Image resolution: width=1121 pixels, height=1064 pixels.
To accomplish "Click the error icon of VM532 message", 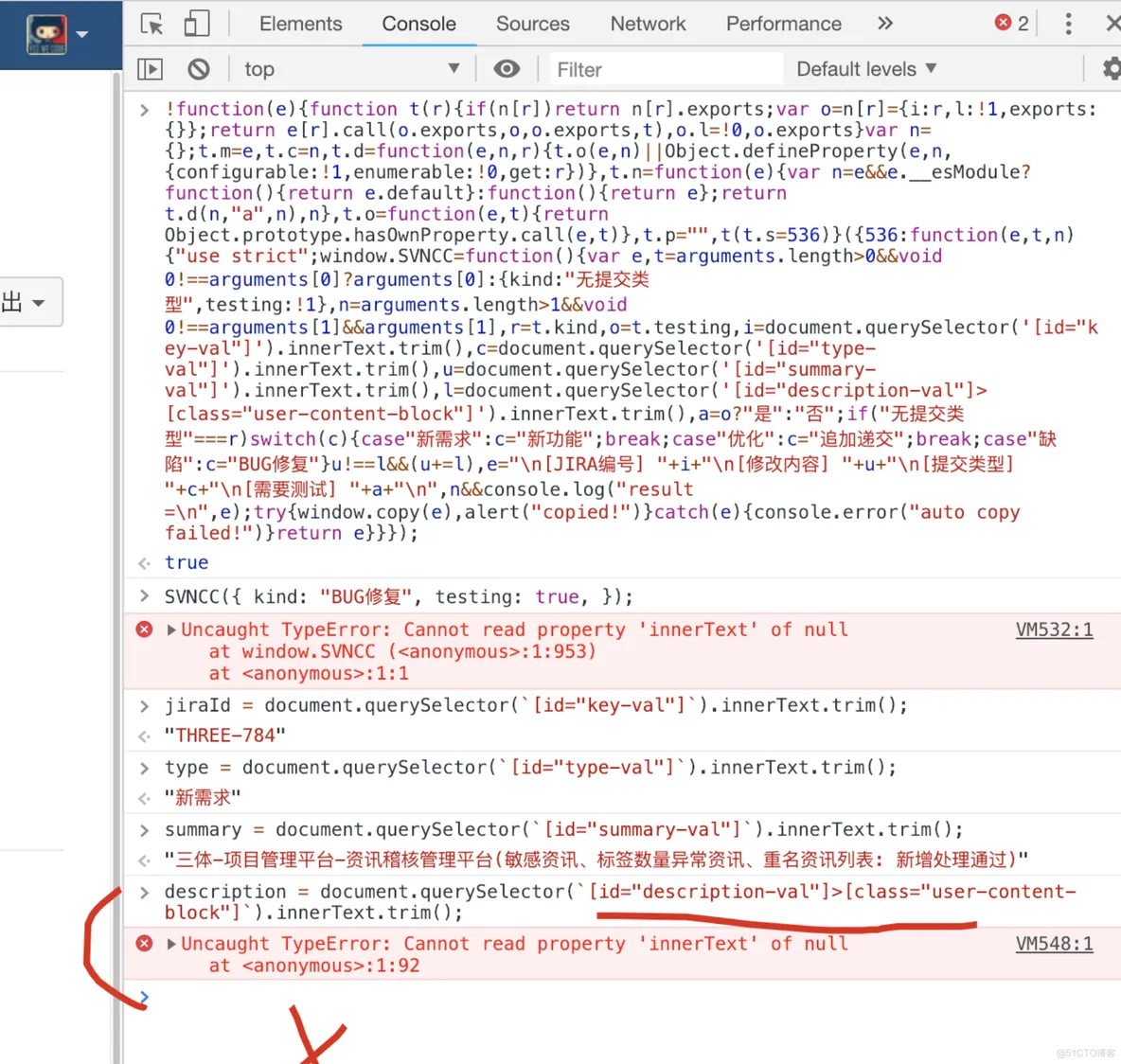I will click(x=145, y=630).
